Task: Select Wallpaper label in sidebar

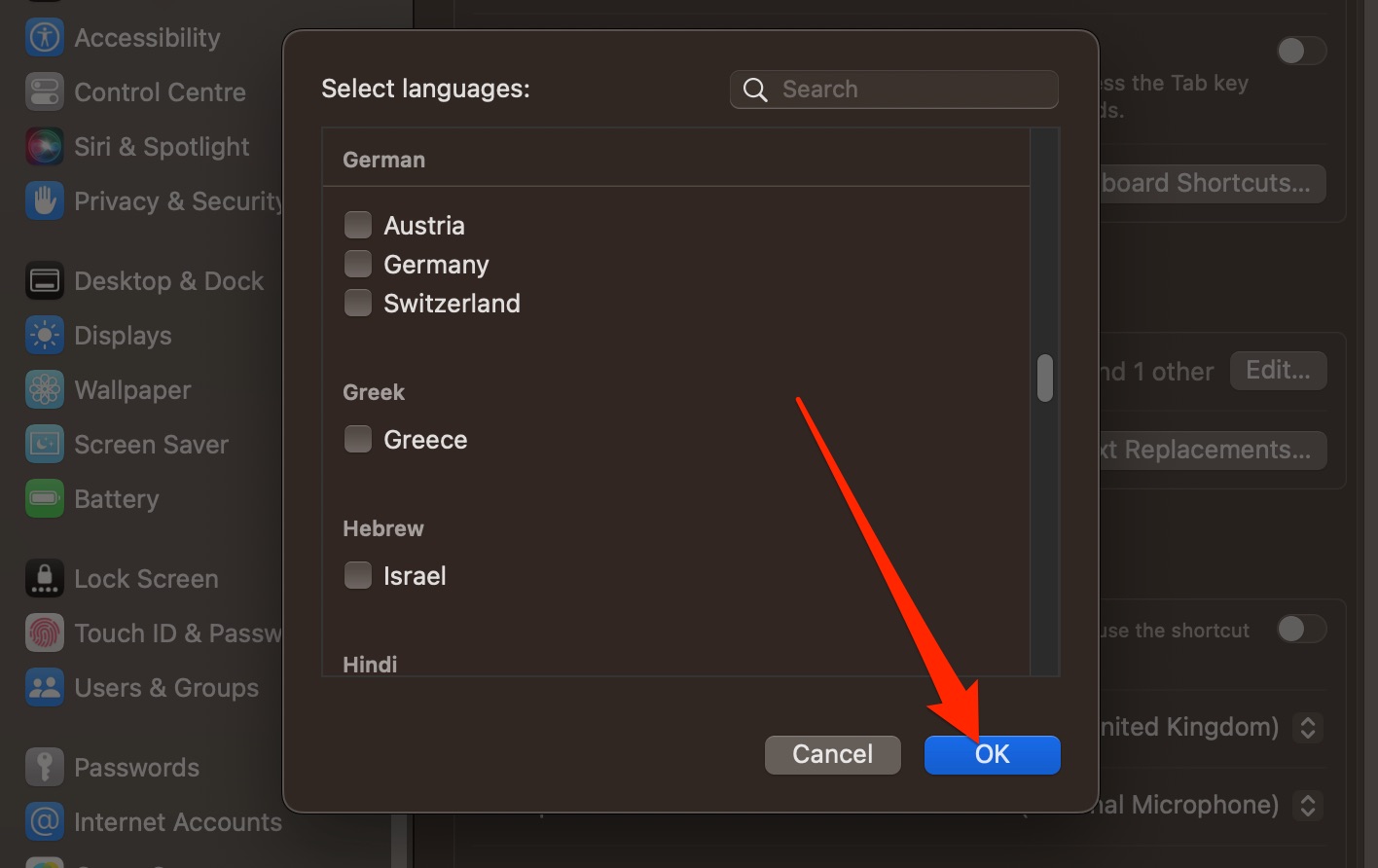Action: 132,389
